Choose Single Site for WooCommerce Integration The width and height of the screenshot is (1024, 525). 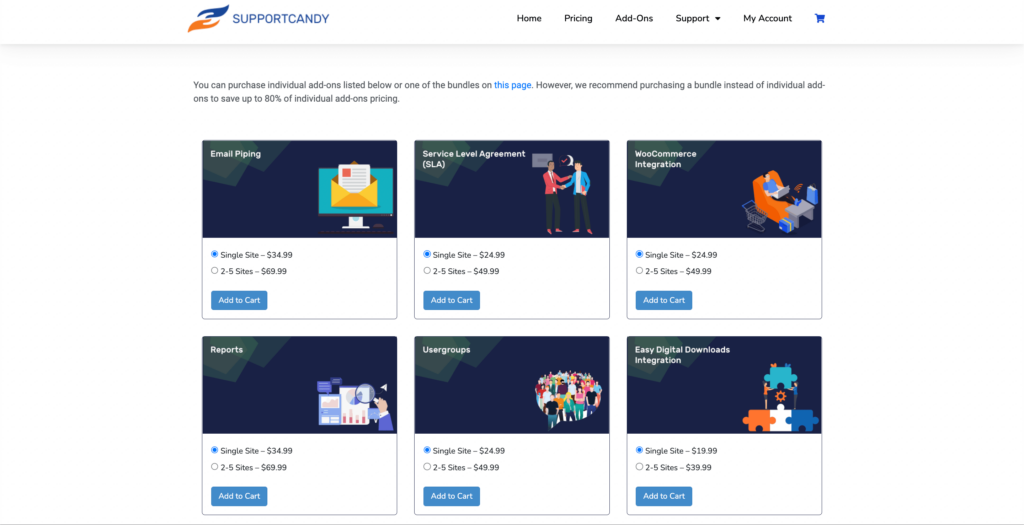pos(639,254)
